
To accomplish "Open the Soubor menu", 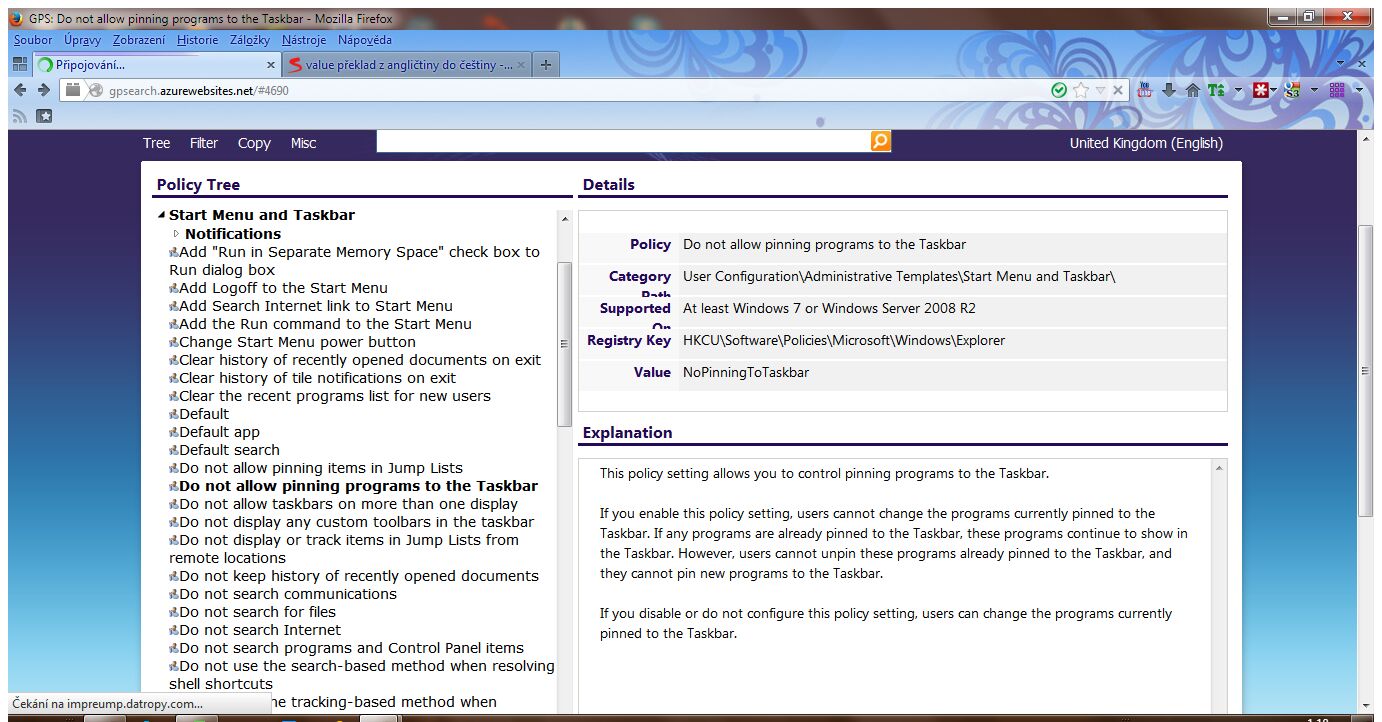I will coord(33,40).
